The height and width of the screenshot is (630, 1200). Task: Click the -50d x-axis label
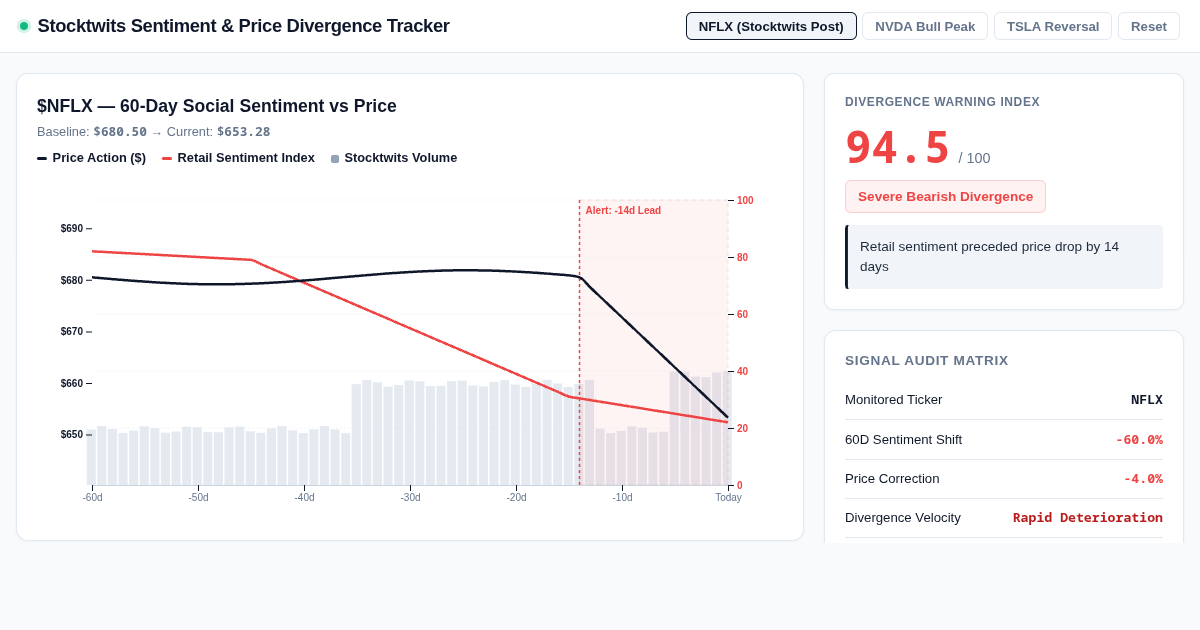(198, 497)
